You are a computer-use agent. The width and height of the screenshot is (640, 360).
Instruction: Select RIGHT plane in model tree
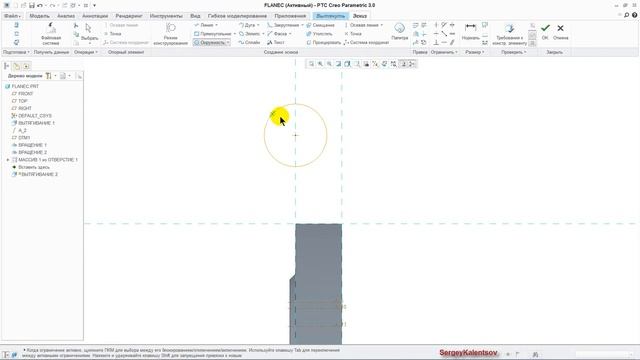(22, 109)
